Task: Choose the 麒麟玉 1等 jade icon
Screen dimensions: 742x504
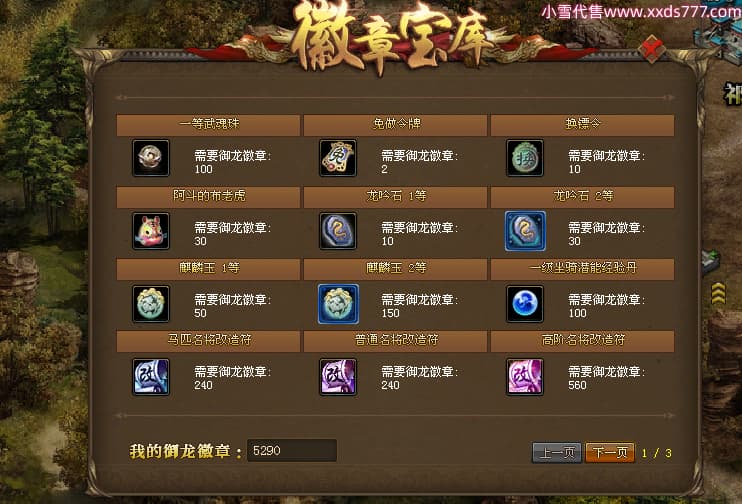Action: (x=150, y=304)
